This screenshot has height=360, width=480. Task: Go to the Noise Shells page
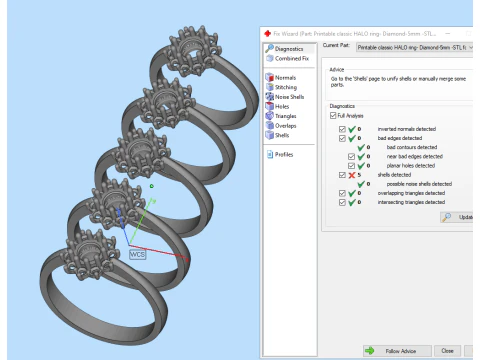point(289,97)
